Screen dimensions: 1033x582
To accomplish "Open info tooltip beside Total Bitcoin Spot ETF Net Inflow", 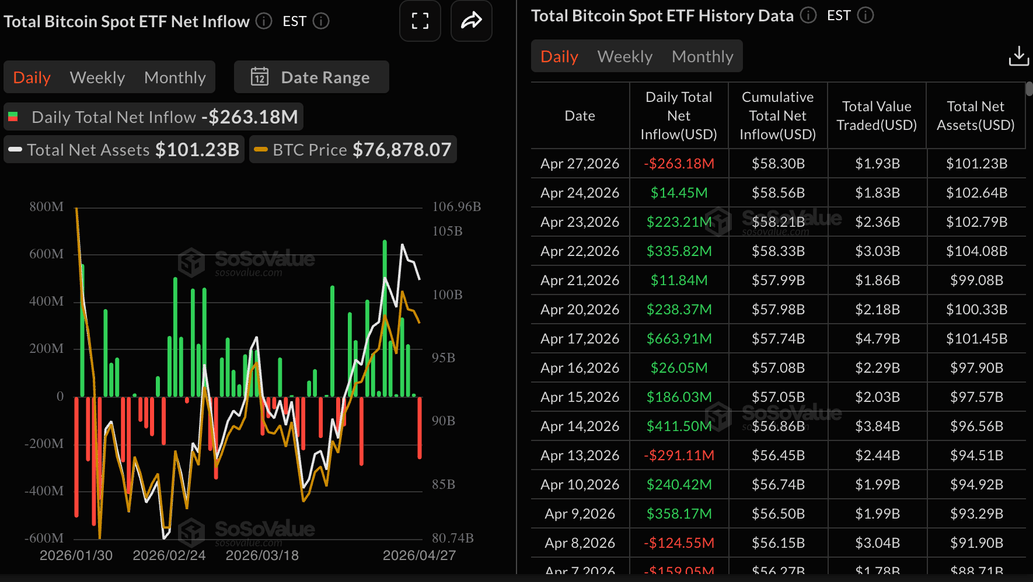I will coord(264,20).
